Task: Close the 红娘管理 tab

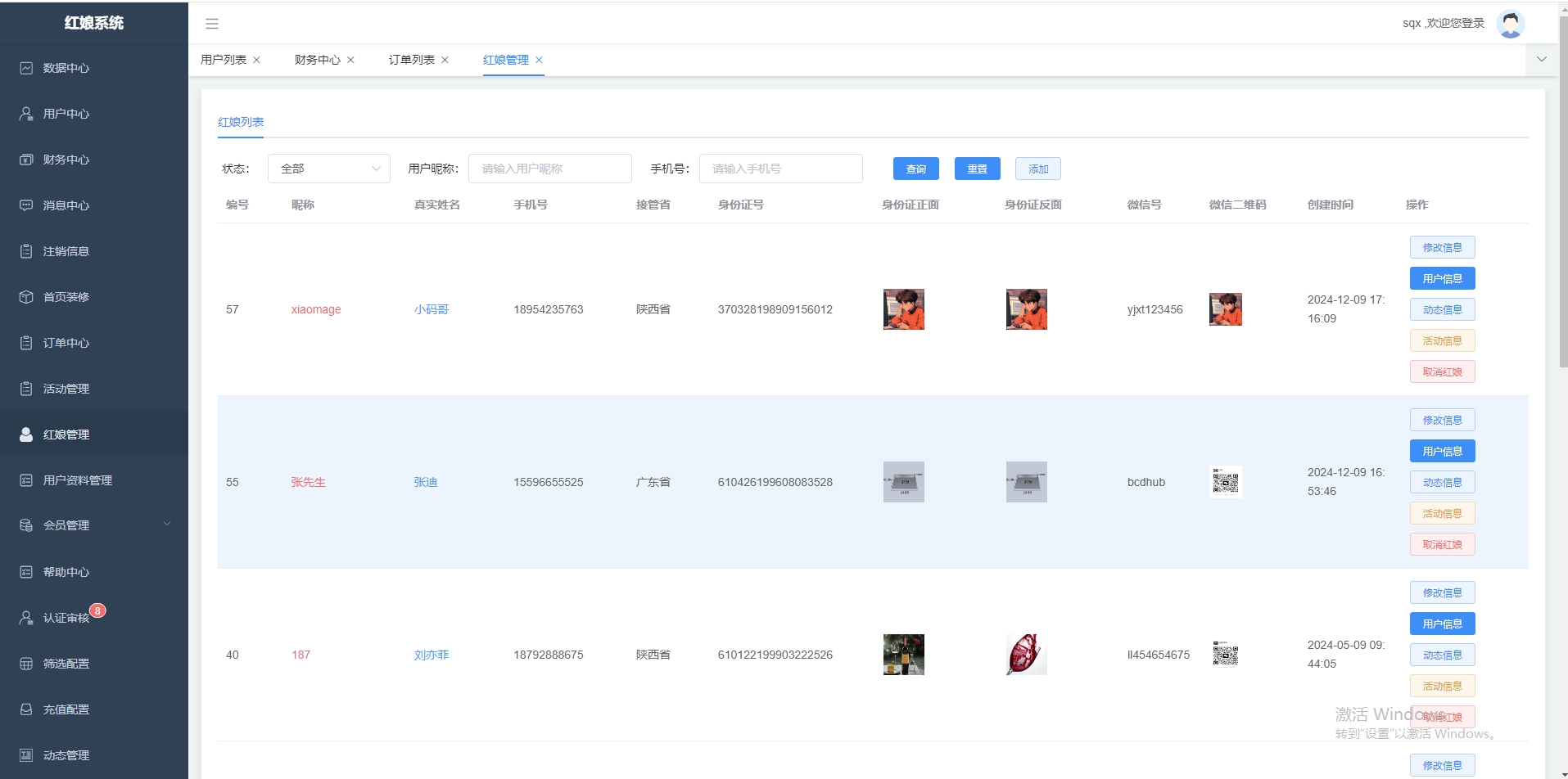Action: coord(539,60)
